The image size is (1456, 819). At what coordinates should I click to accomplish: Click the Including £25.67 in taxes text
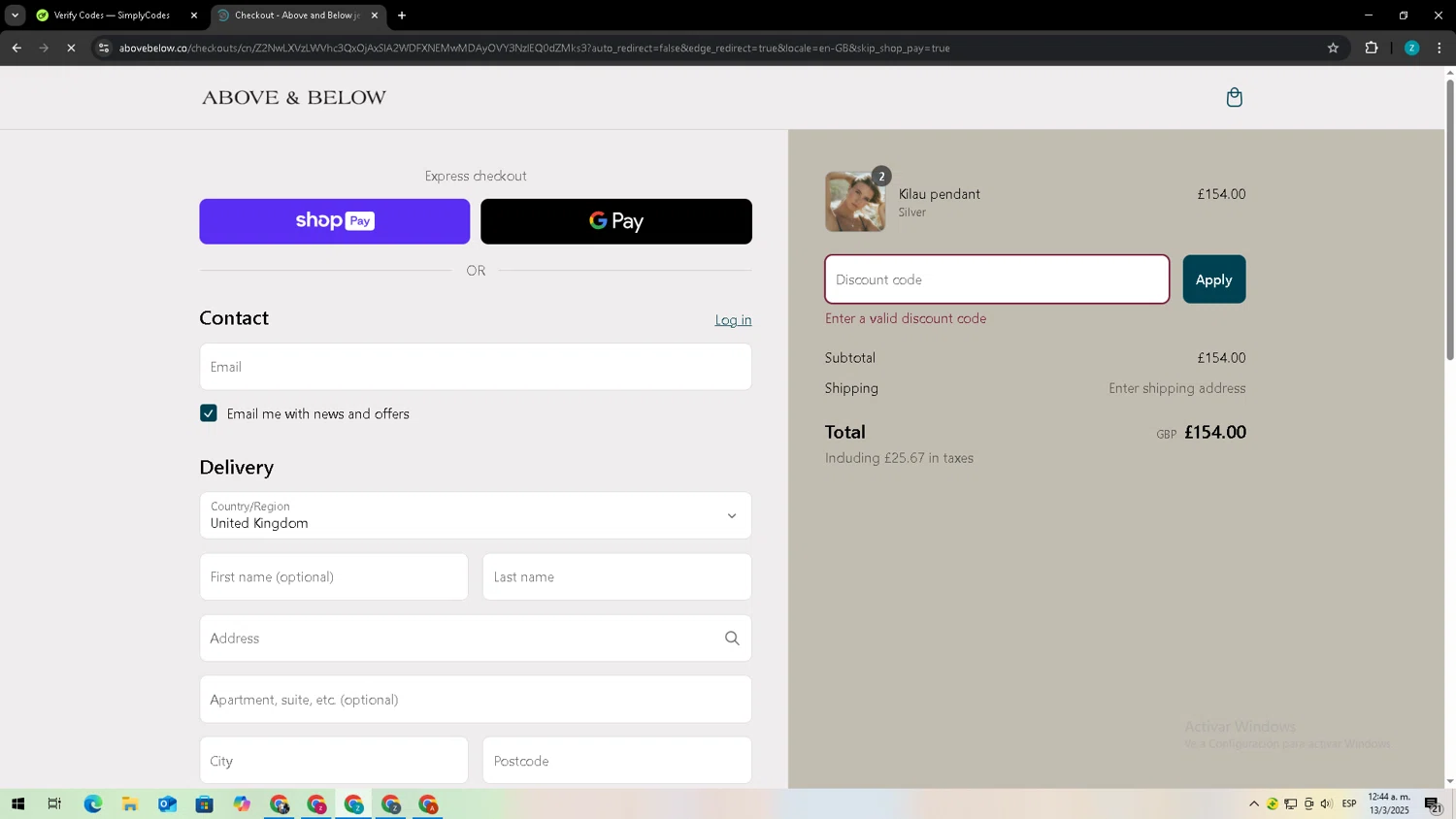899,458
